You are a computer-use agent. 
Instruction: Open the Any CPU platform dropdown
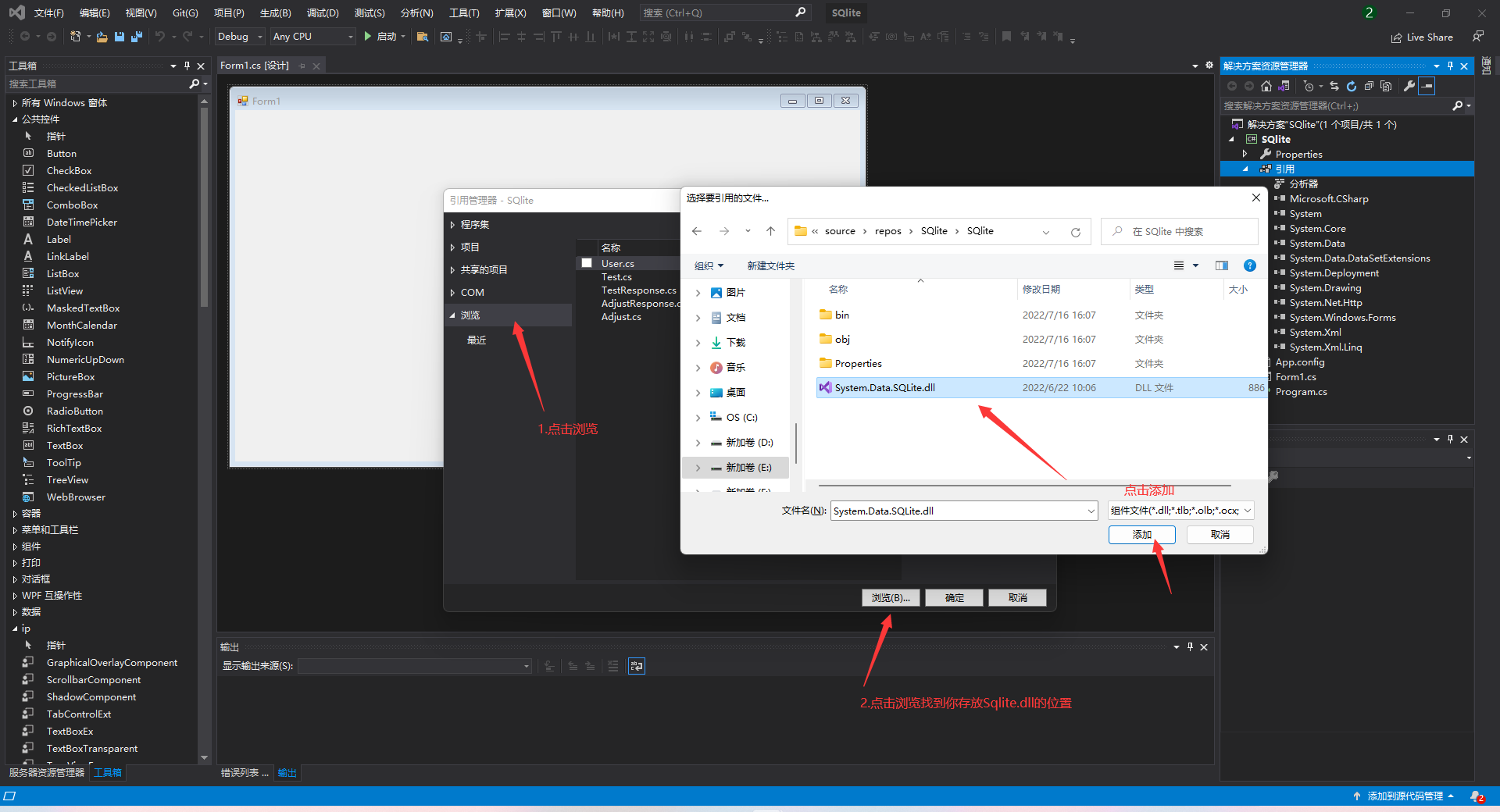pyautogui.click(x=349, y=36)
